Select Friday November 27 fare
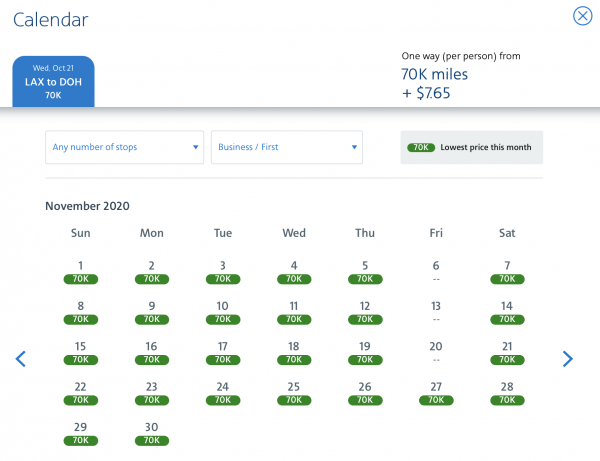The image size is (600, 461). pyautogui.click(x=436, y=392)
